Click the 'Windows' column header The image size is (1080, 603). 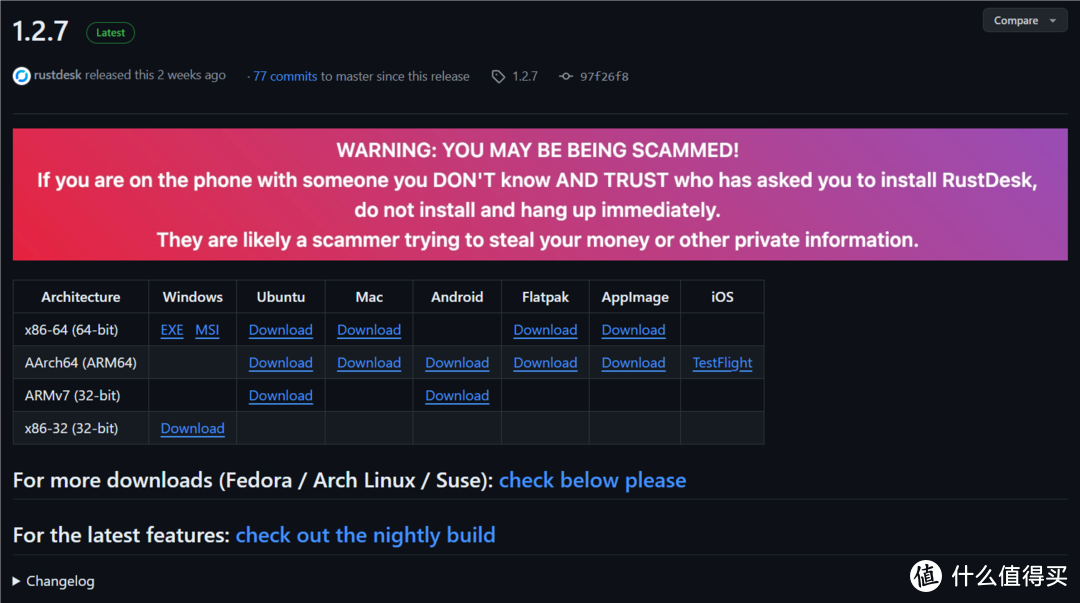(193, 297)
